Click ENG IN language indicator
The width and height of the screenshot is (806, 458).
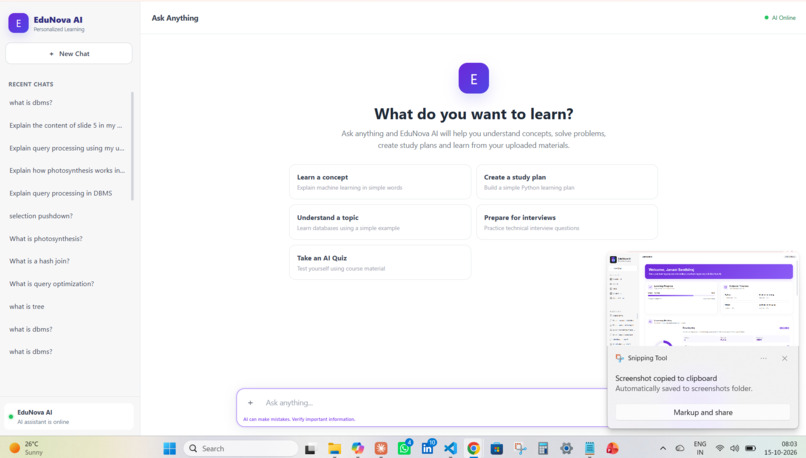(700, 448)
